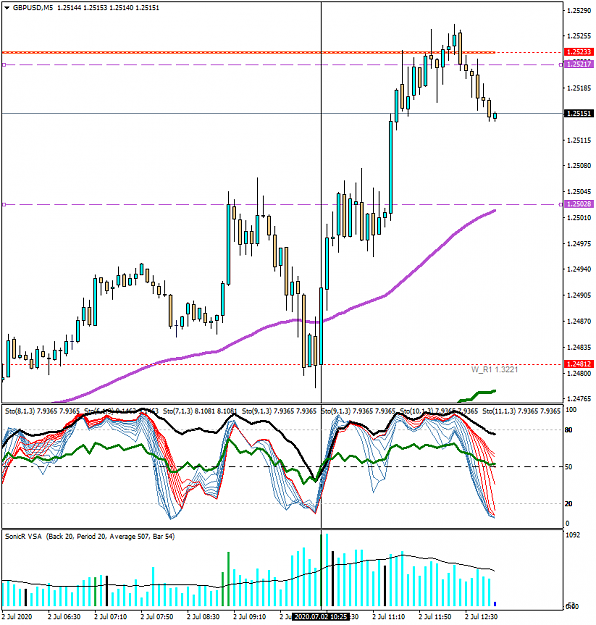Click the 1.25080 price scale value
Image resolution: width=596 pixels, height=625 pixels.
click(x=579, y=165)
